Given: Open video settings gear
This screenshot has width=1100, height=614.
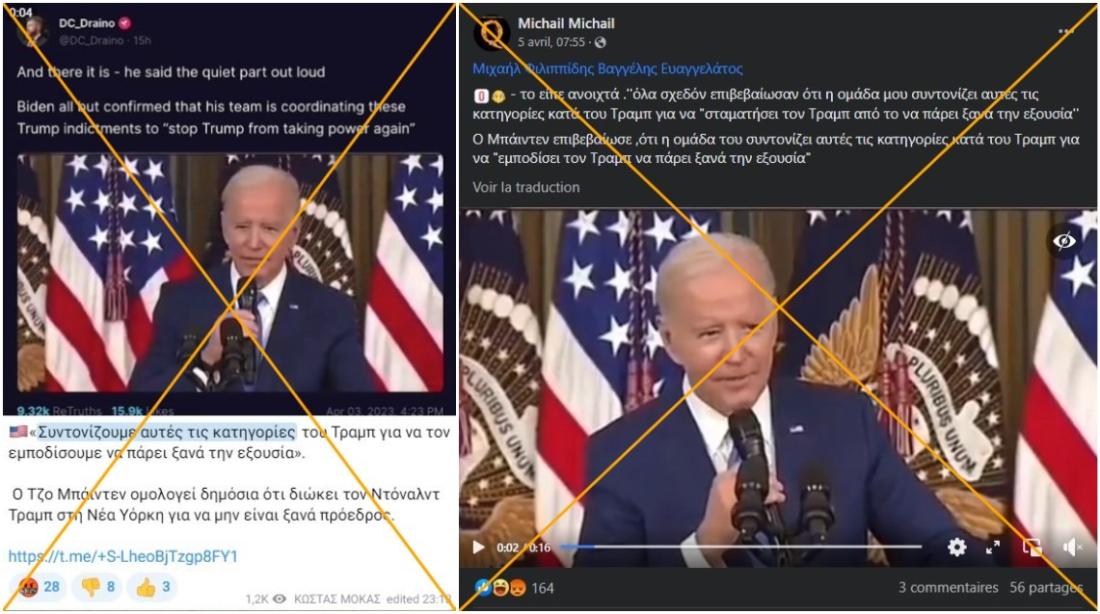Looking at the screenshot, I should point(957,547).
